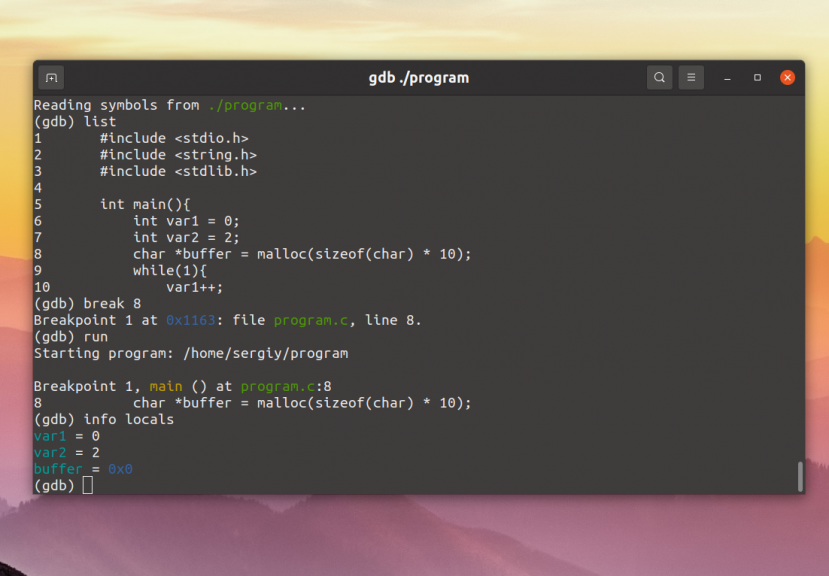The height and width of the screenshot is (576, 829).
Task: Click the blue '0x0' buffer value
Action: (121, 469)
